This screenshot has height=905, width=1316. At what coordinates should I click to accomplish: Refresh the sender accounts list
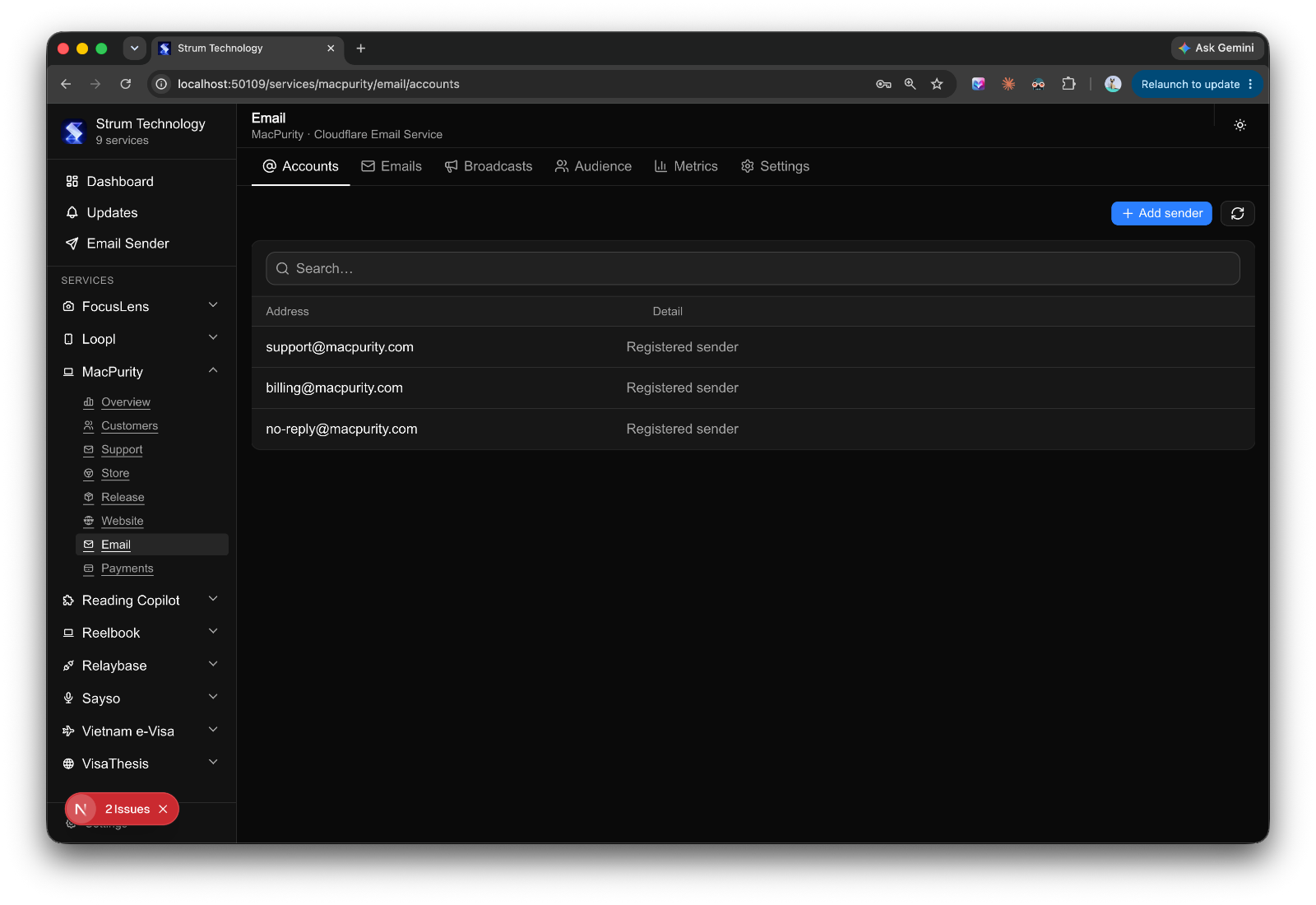[1237, 214]
